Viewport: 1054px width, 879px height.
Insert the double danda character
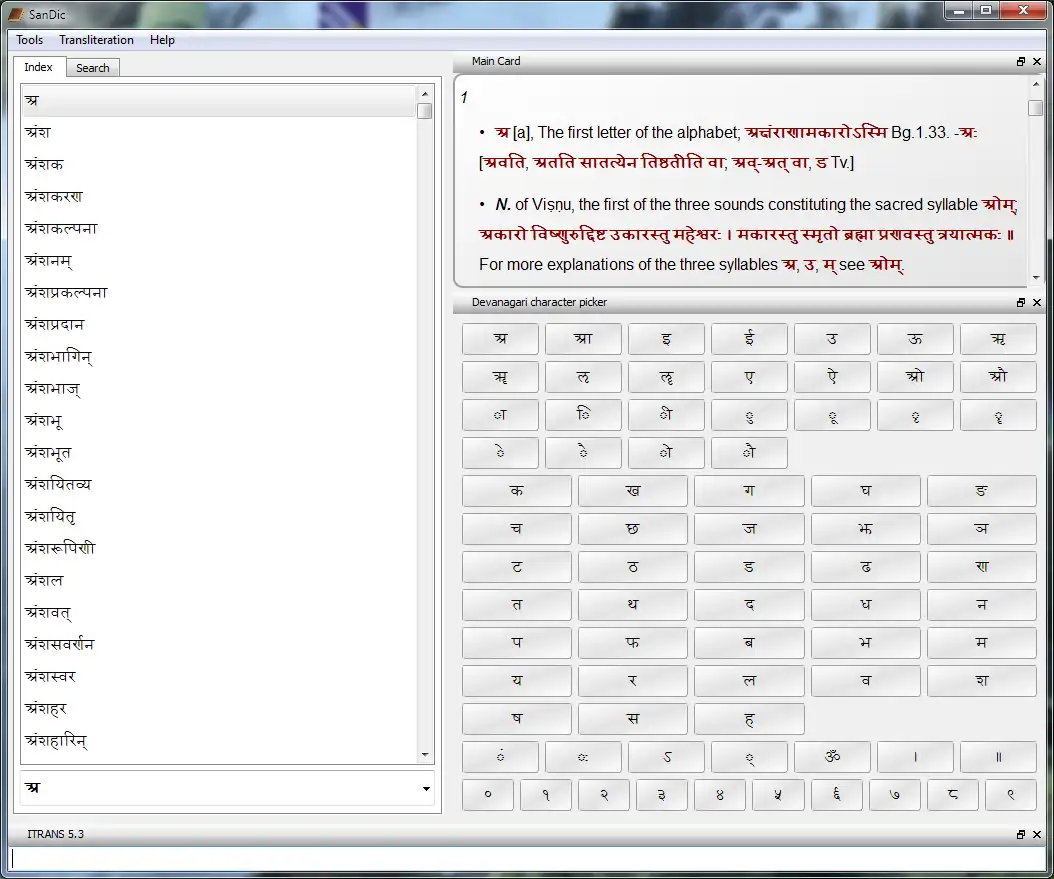coord(998,757)
